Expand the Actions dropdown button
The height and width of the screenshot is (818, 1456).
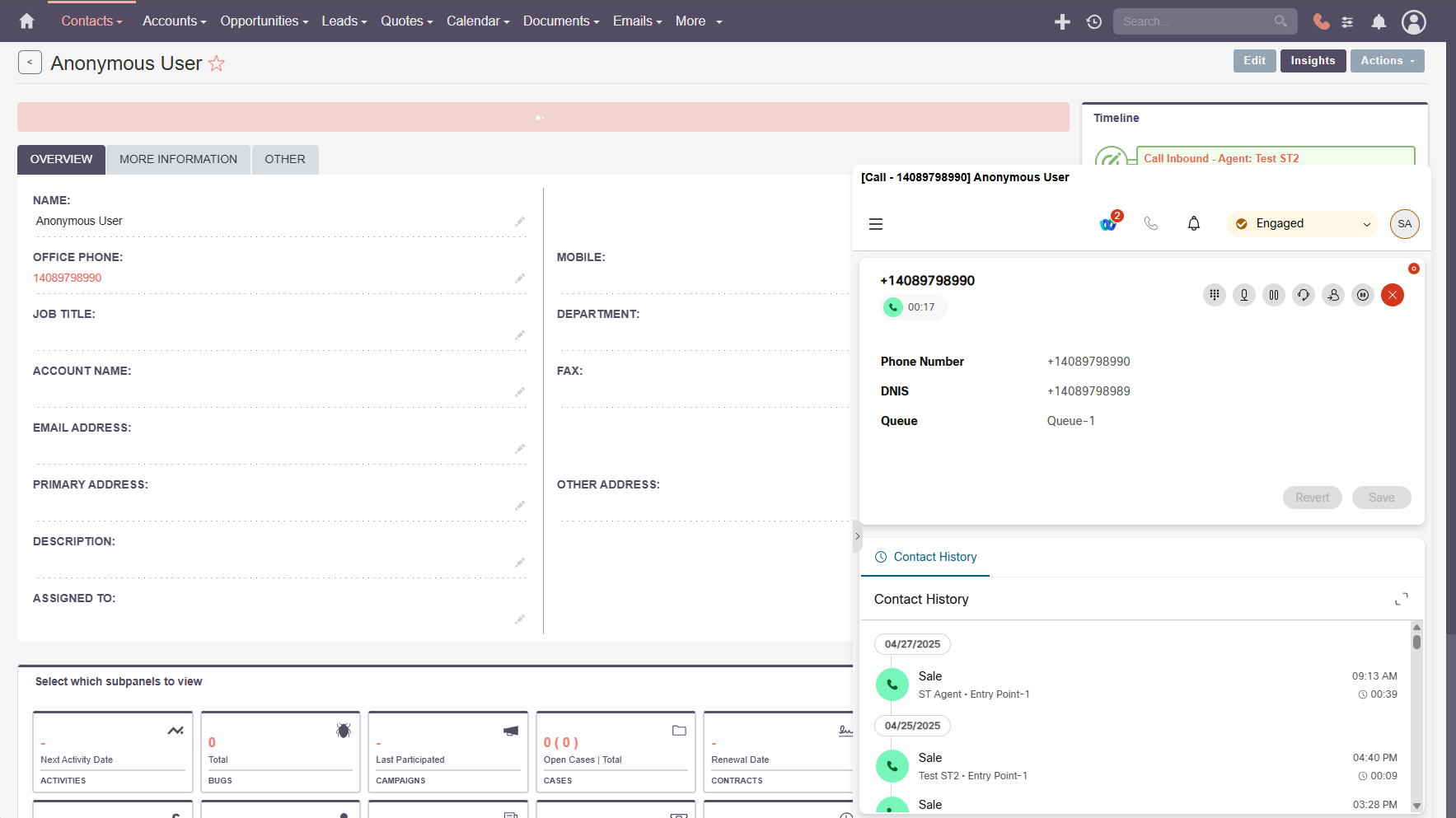click(1387, 61)
